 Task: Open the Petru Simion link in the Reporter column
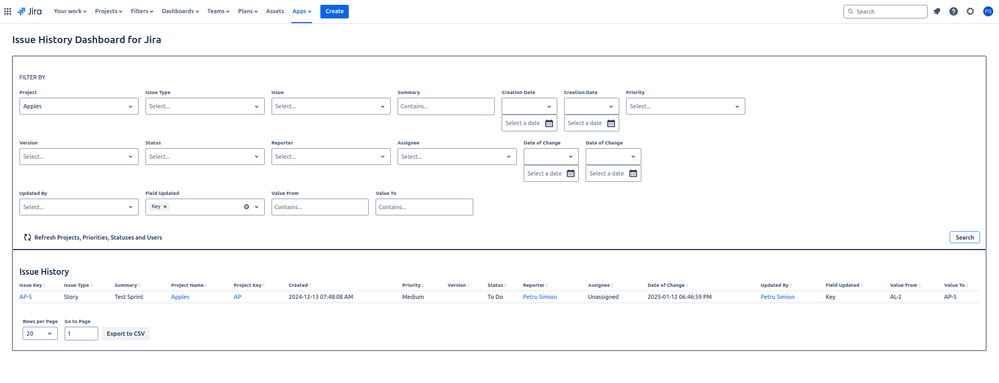540,297
